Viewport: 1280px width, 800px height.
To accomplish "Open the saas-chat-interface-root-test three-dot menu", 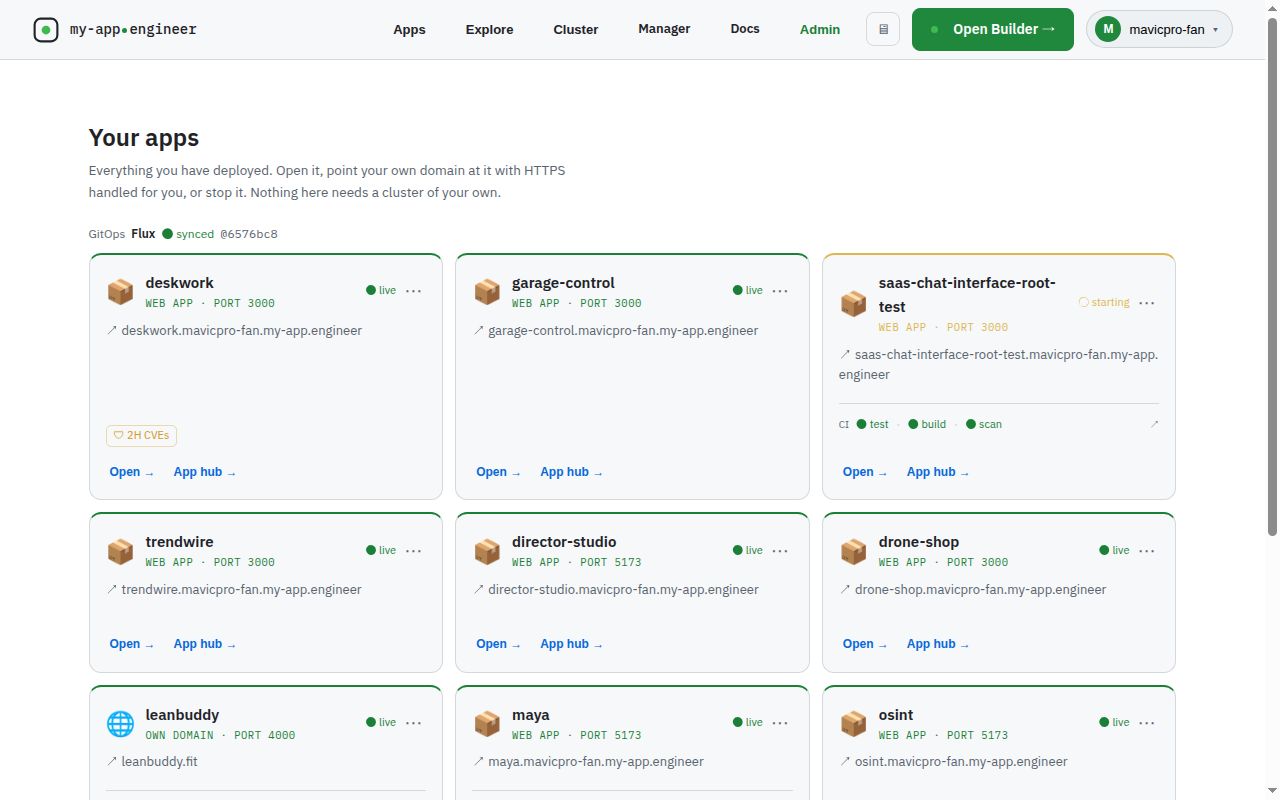I will [1147, 303].
